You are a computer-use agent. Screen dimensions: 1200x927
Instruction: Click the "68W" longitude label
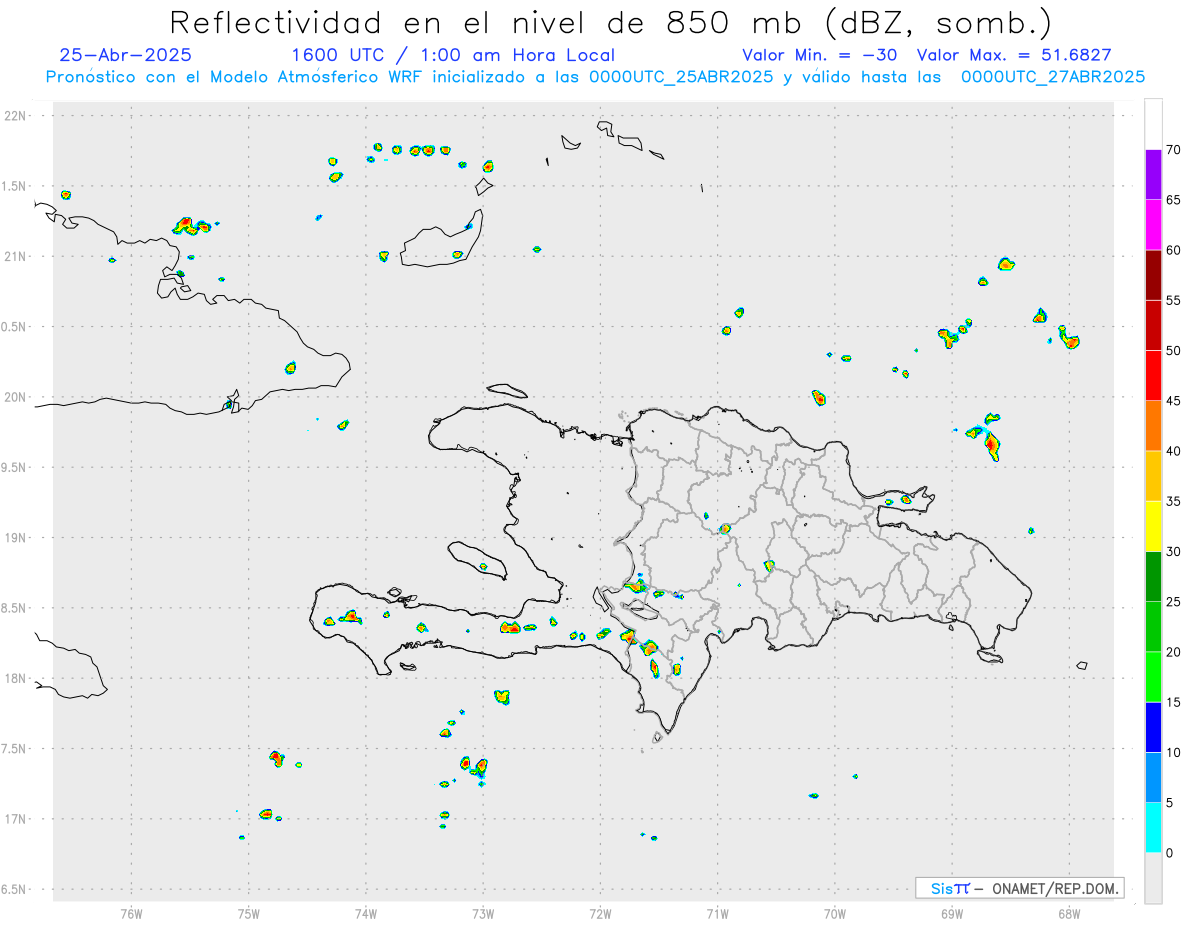1069,913
